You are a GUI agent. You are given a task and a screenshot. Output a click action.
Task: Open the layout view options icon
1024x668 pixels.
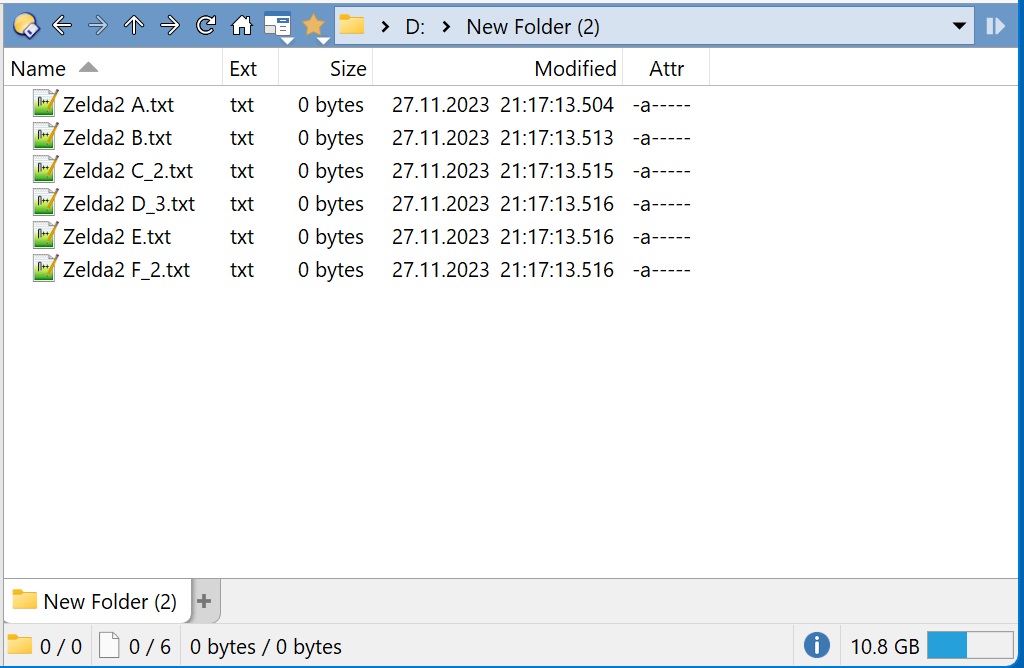point(278,25)
